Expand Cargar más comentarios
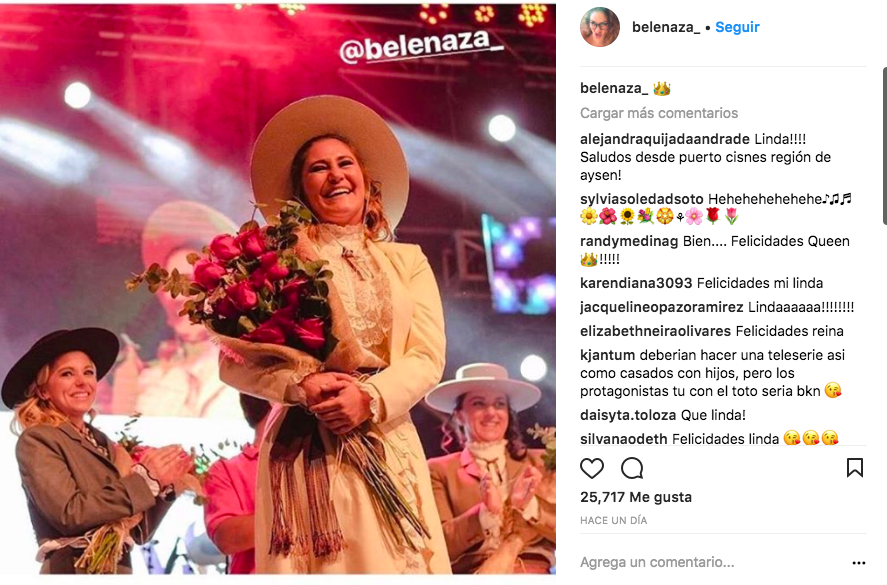 point(659,113)
